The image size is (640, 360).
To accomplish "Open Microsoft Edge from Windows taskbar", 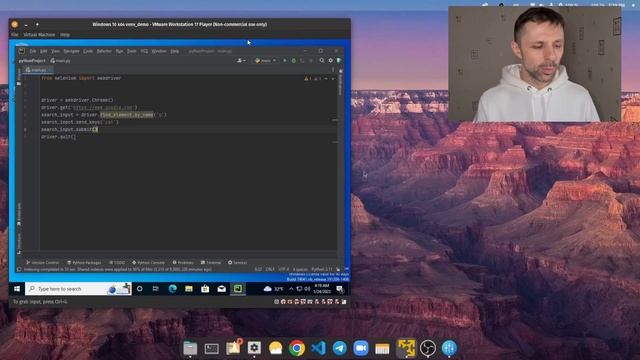I will pos(172,289).
